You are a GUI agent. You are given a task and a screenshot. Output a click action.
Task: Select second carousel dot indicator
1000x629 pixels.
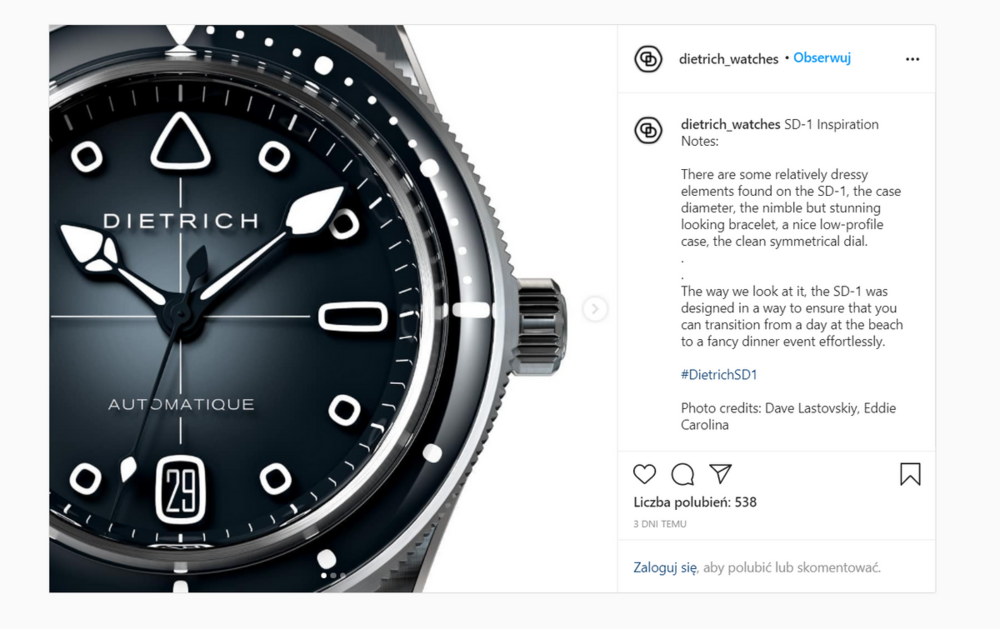333,575
